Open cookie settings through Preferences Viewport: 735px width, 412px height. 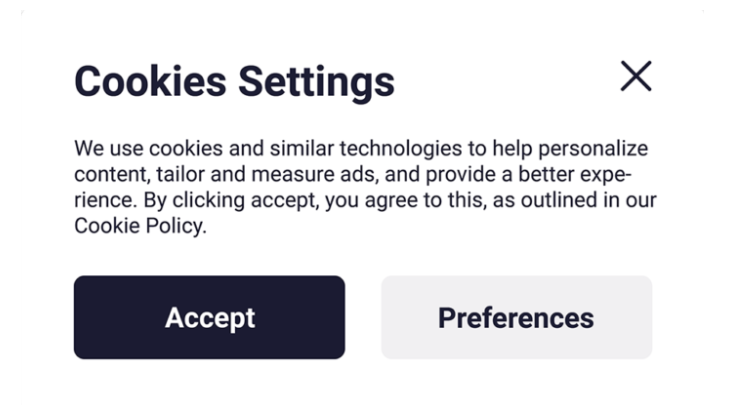pyautogui.click(x=516, y=318)
